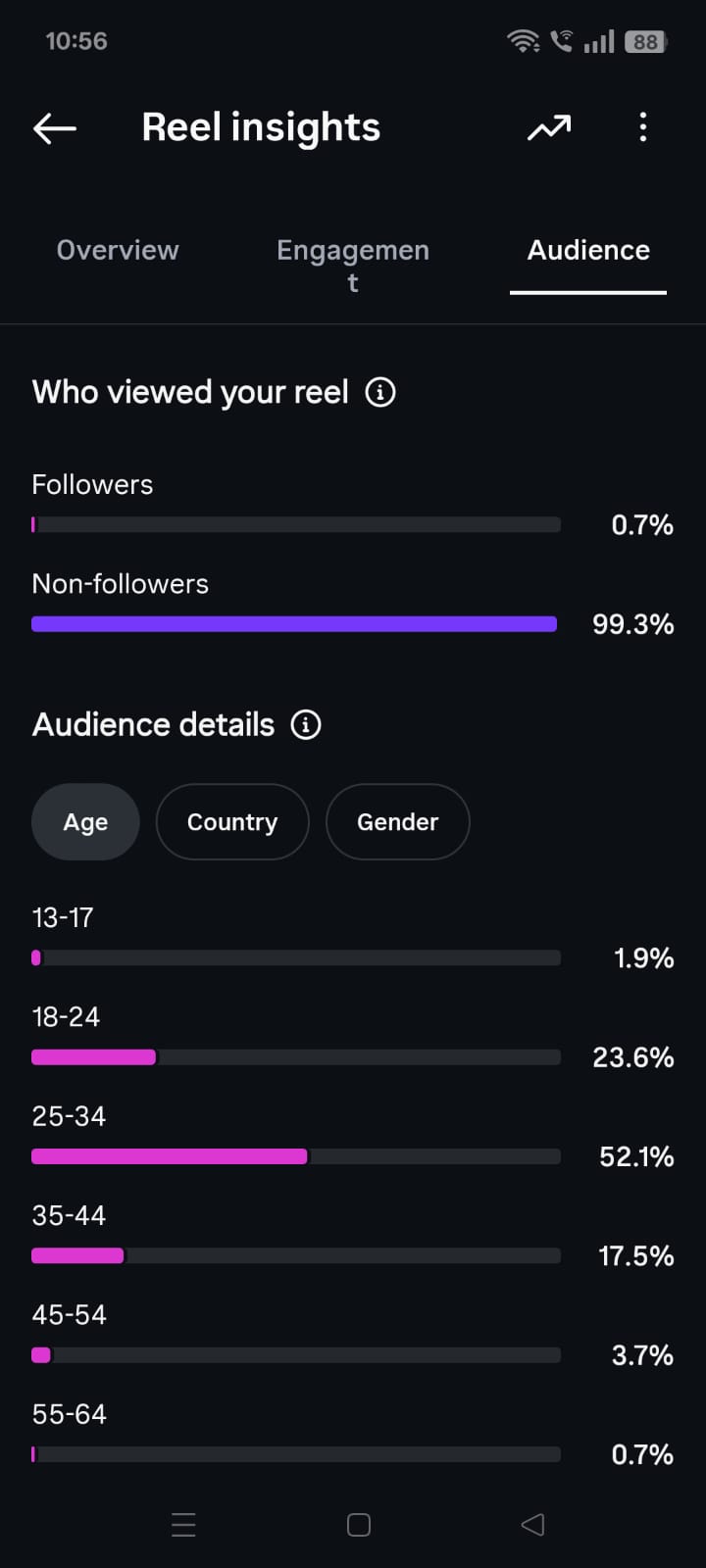Click the 35-44 age group bar
706x1568 pixels.
[x=296, y=1255]
